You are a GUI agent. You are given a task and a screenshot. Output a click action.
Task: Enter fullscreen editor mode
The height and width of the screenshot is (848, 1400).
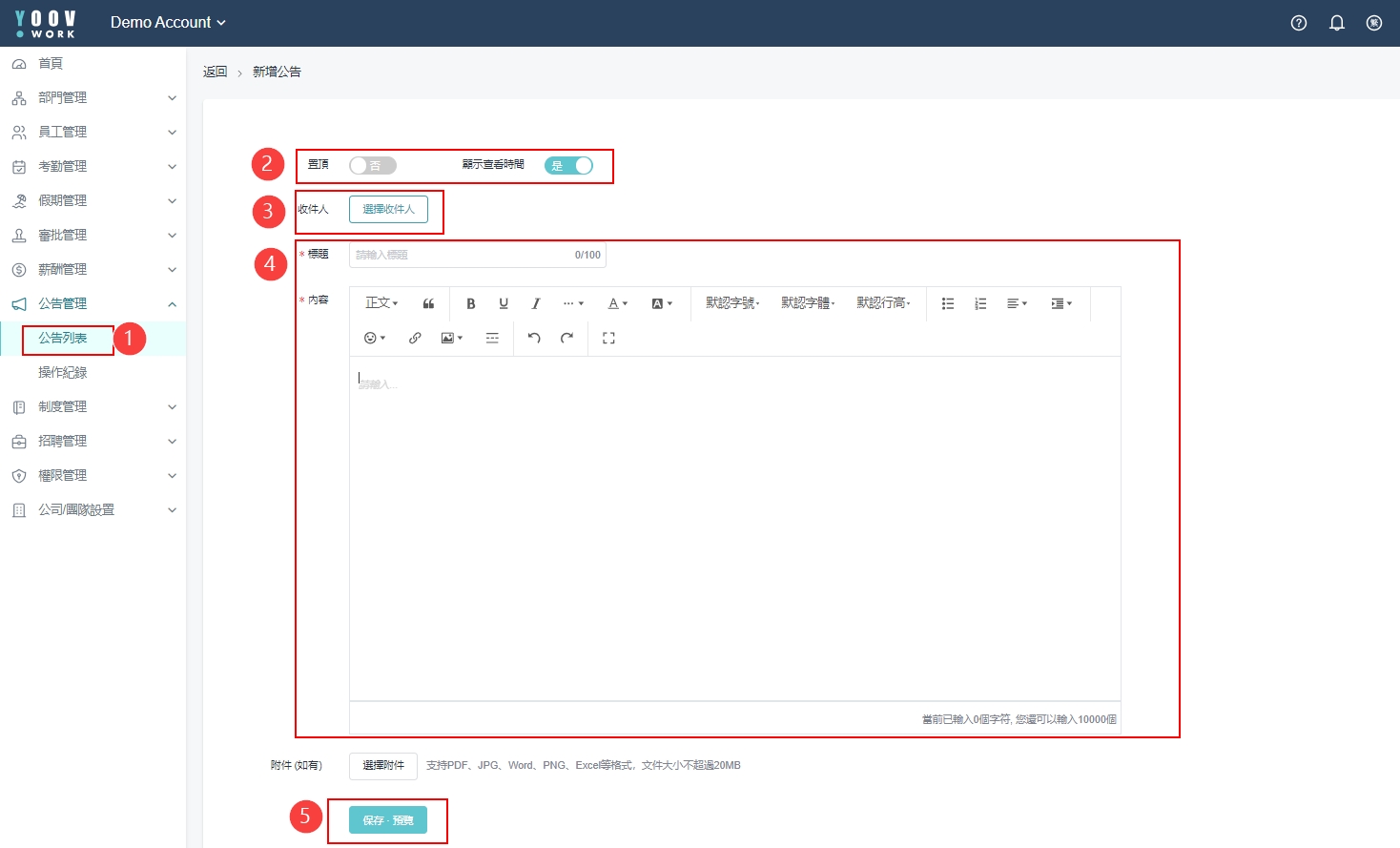[x=608, y=338]
